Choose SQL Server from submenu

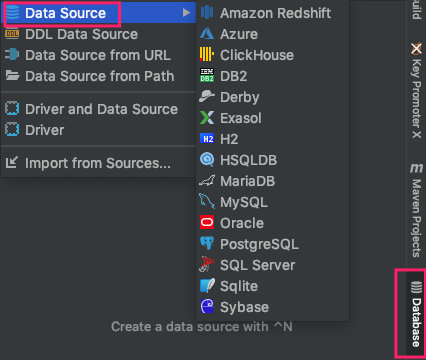pyautogui.click(x=273, y=265)
